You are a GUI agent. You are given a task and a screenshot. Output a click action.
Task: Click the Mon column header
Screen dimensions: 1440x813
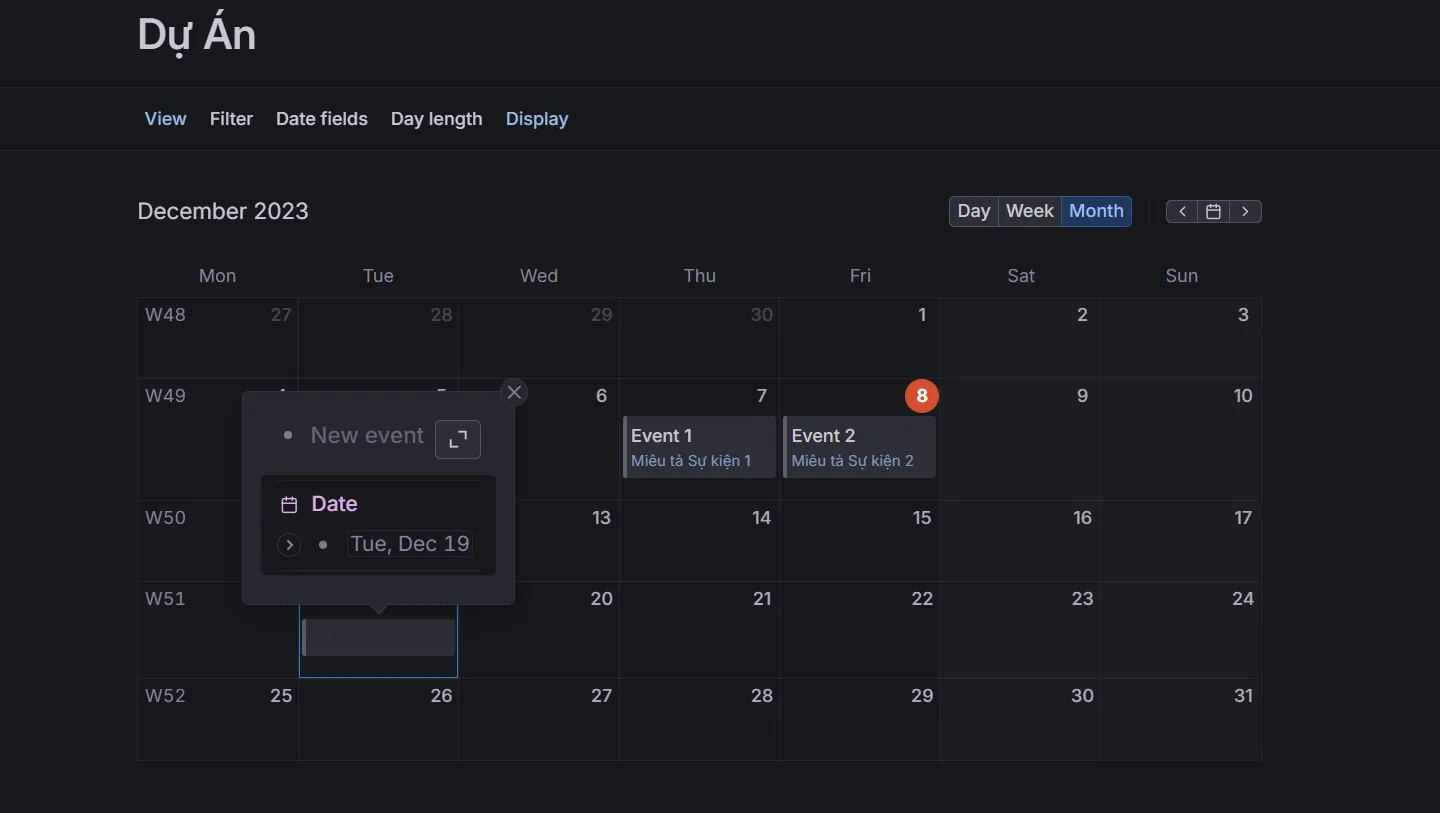[x=217, y=276]
